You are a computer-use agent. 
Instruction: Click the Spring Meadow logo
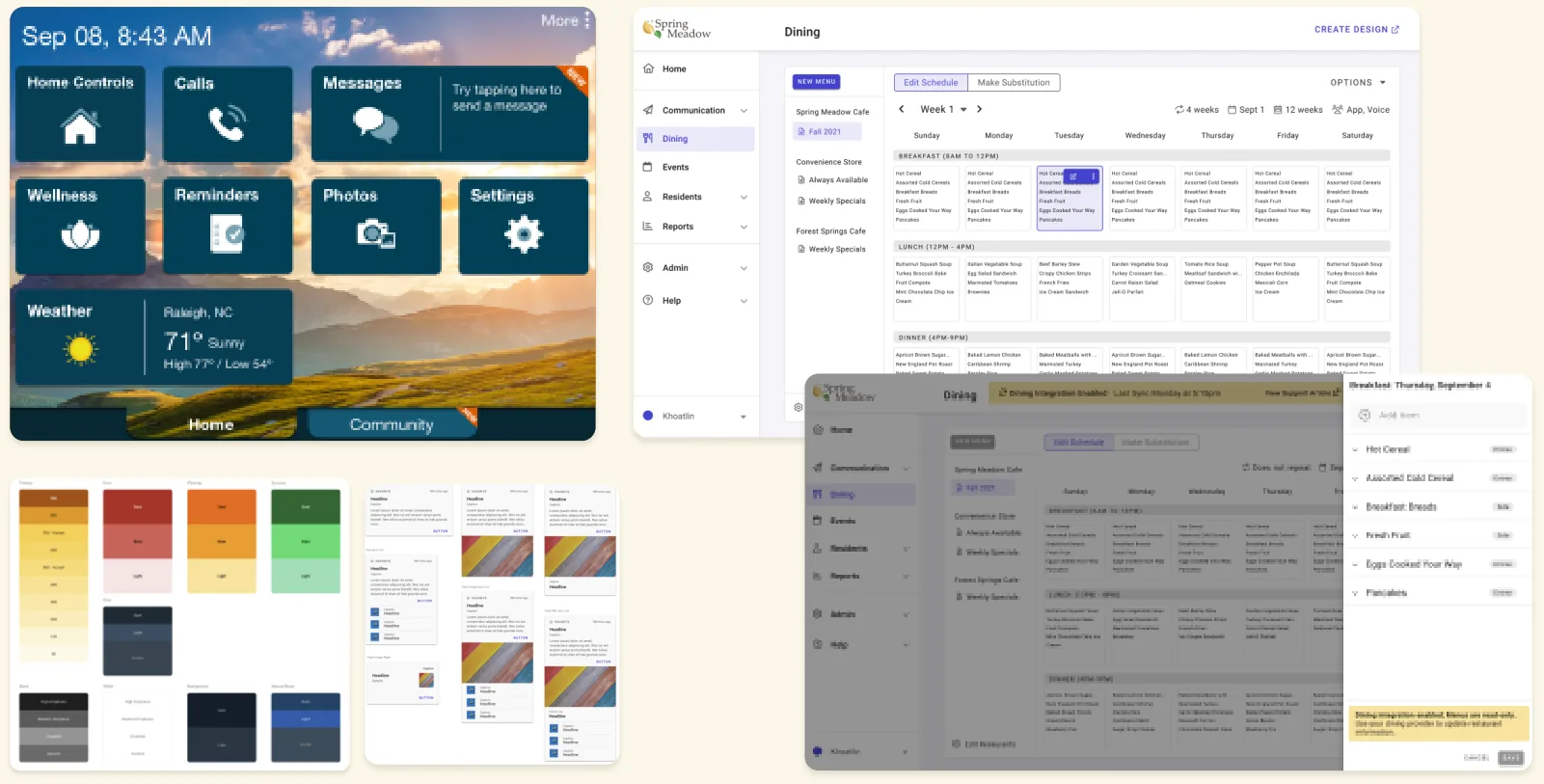[677, 29]
